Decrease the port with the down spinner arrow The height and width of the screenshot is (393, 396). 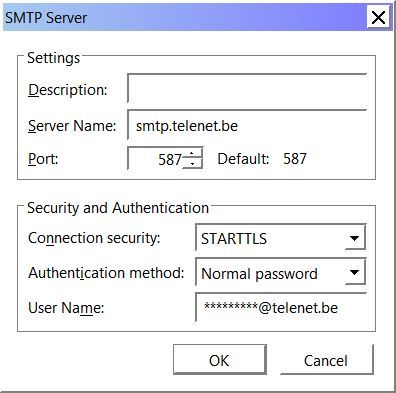coord(192,164)
